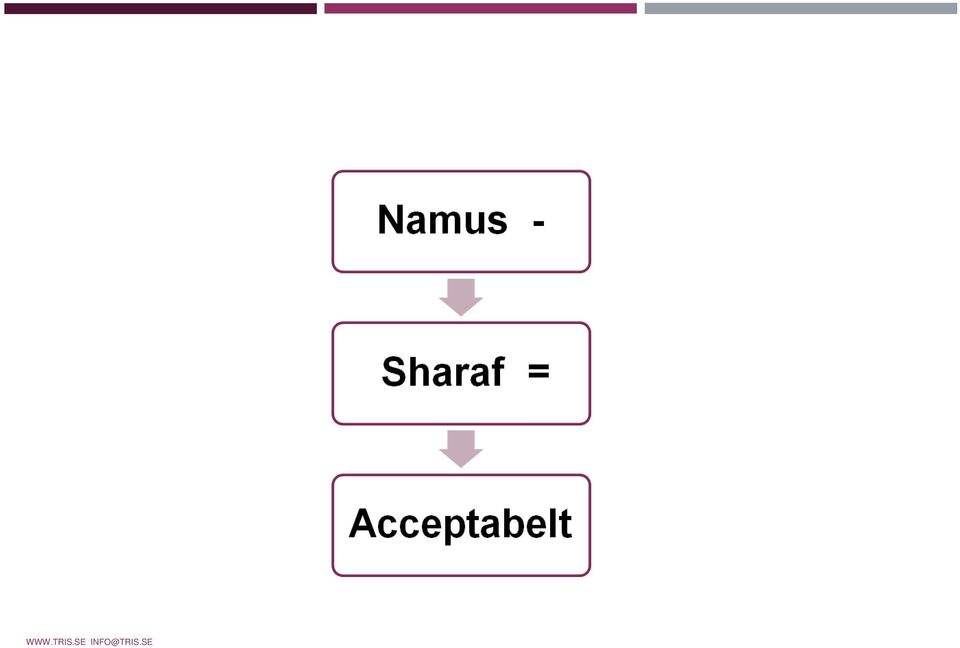Select the dark purple header bar
The width and height of the screenshot is (960, 648).
(160, 9)
